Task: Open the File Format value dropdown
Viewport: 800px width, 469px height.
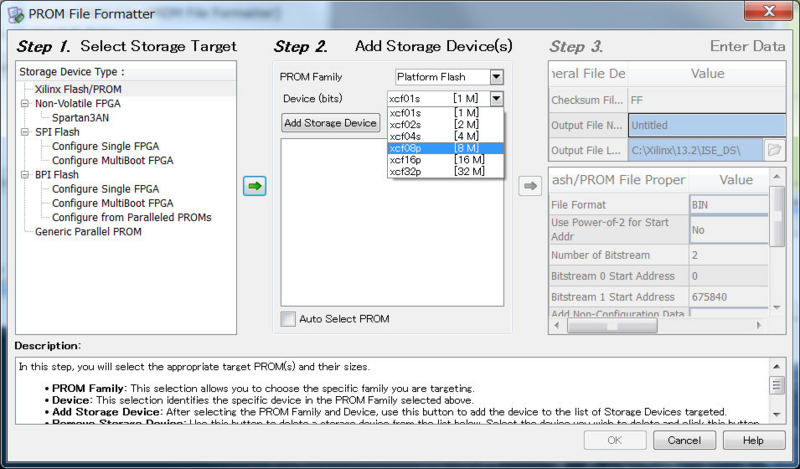Action: tap(729, 205)
